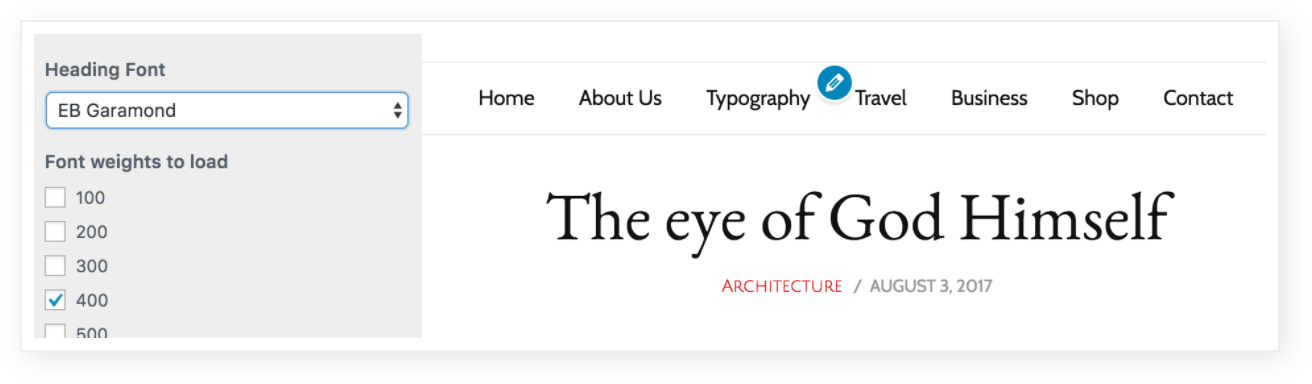Click the Architecture category link
Viewport: 1312px width, 384px height.
(782, 286)
